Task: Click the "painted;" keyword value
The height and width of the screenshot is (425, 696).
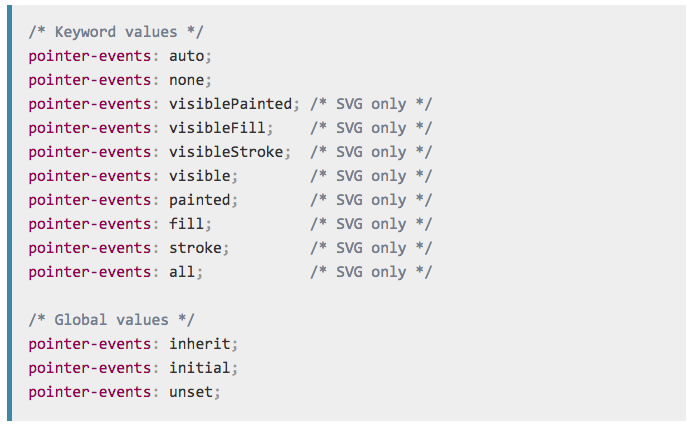Action: (200, 200)
